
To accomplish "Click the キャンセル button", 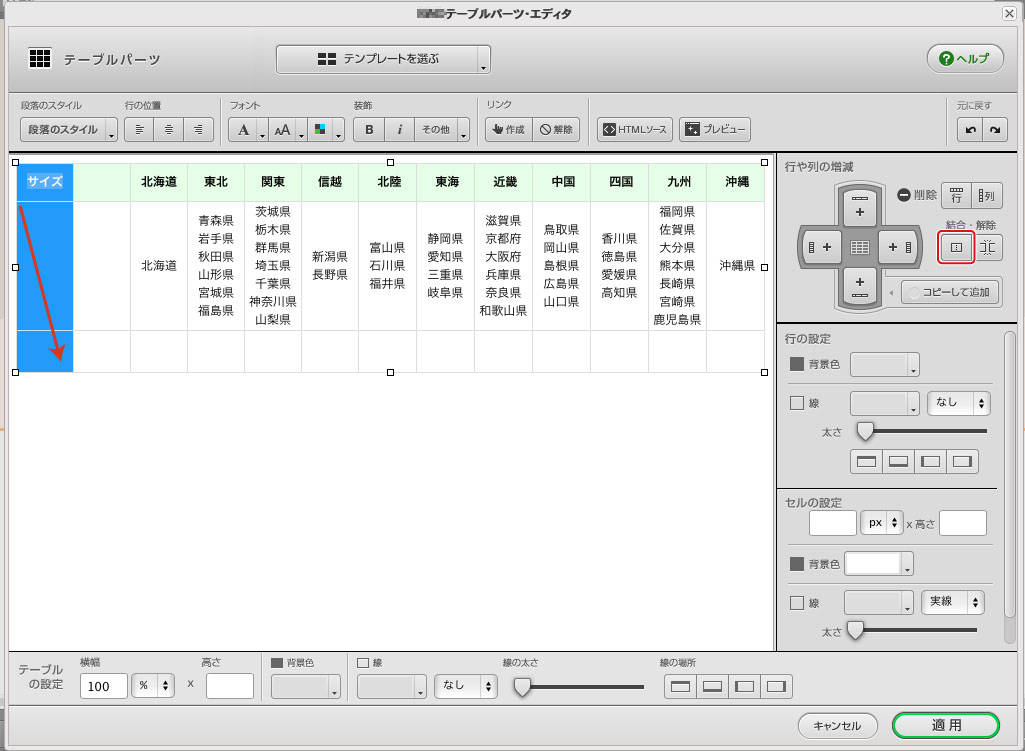I will pos(837,726).
